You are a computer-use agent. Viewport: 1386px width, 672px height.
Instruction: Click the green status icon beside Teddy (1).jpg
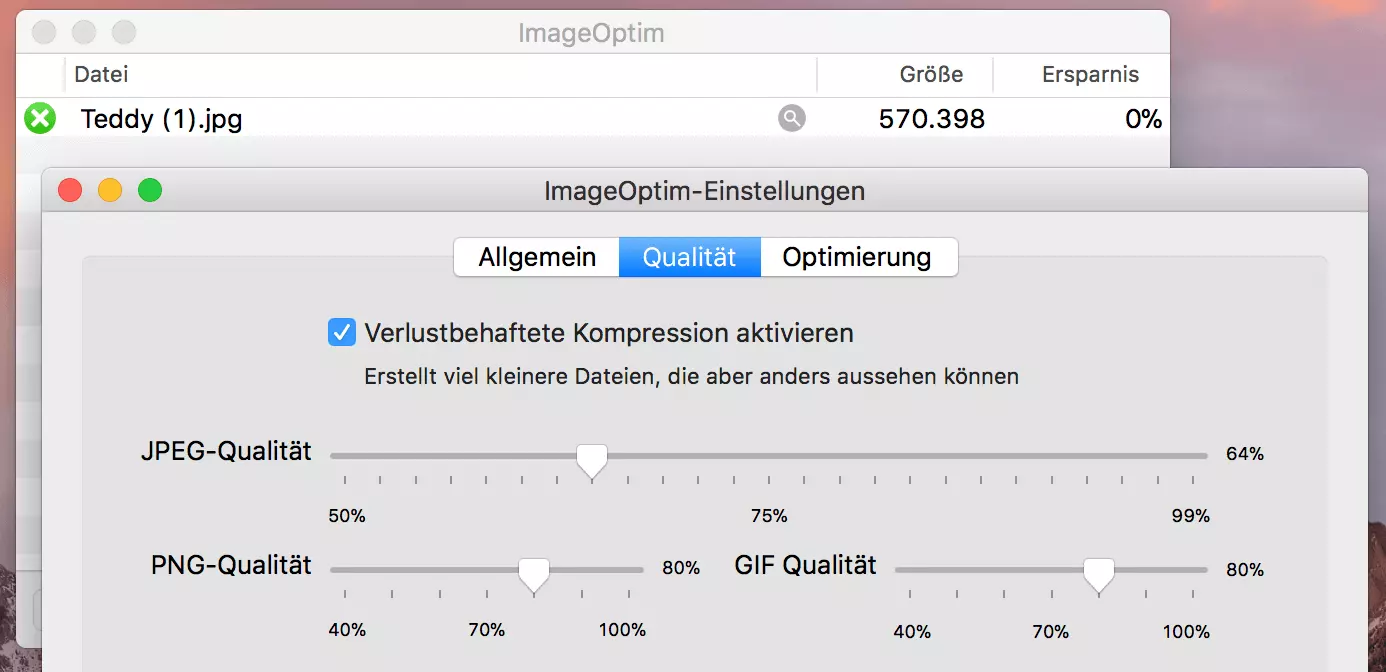click(39, 119)
